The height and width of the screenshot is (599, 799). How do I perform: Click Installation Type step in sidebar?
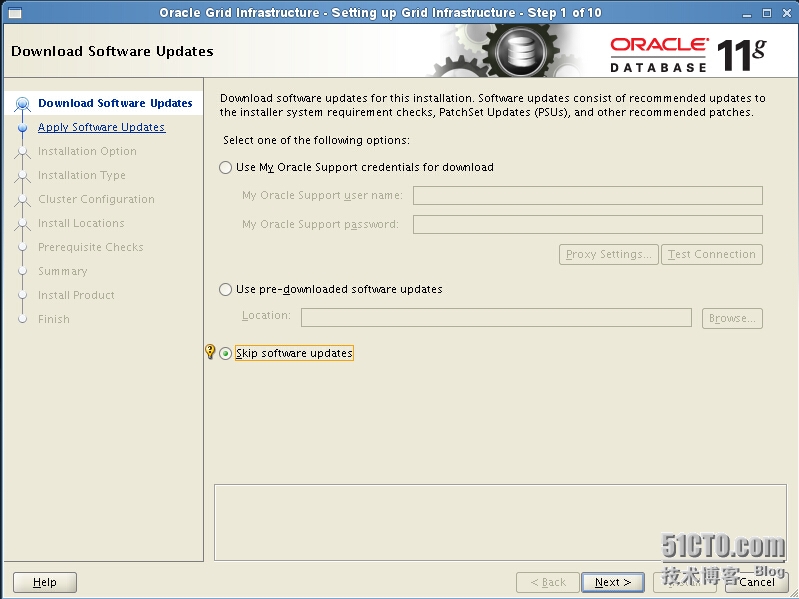82,175
